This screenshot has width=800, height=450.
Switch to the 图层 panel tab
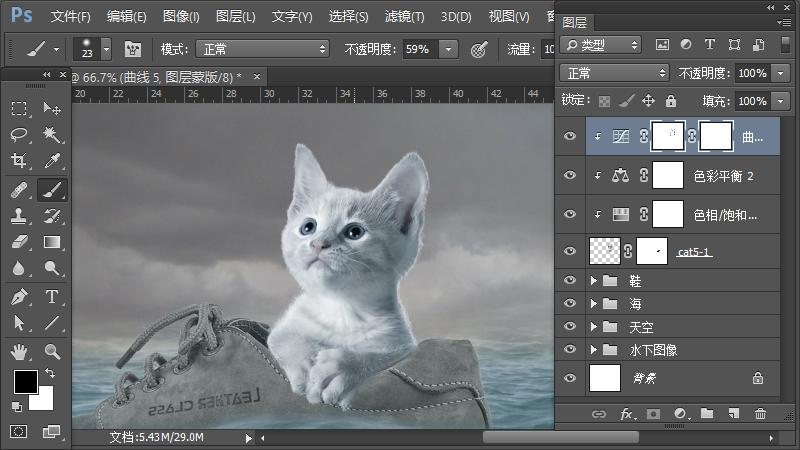574,22
